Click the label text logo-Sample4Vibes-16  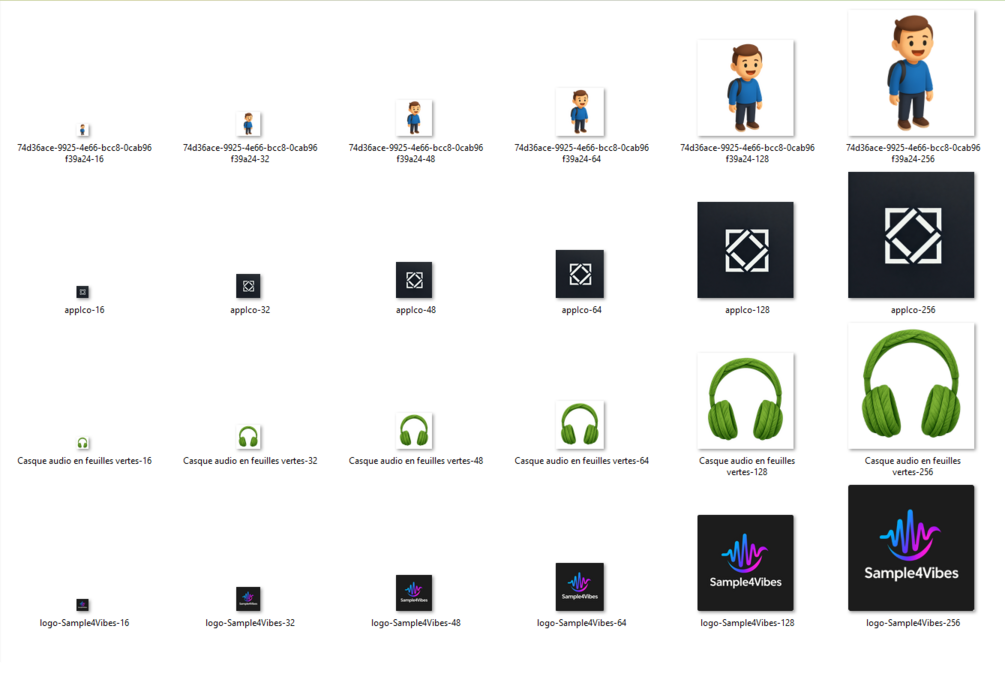[84, 623]
